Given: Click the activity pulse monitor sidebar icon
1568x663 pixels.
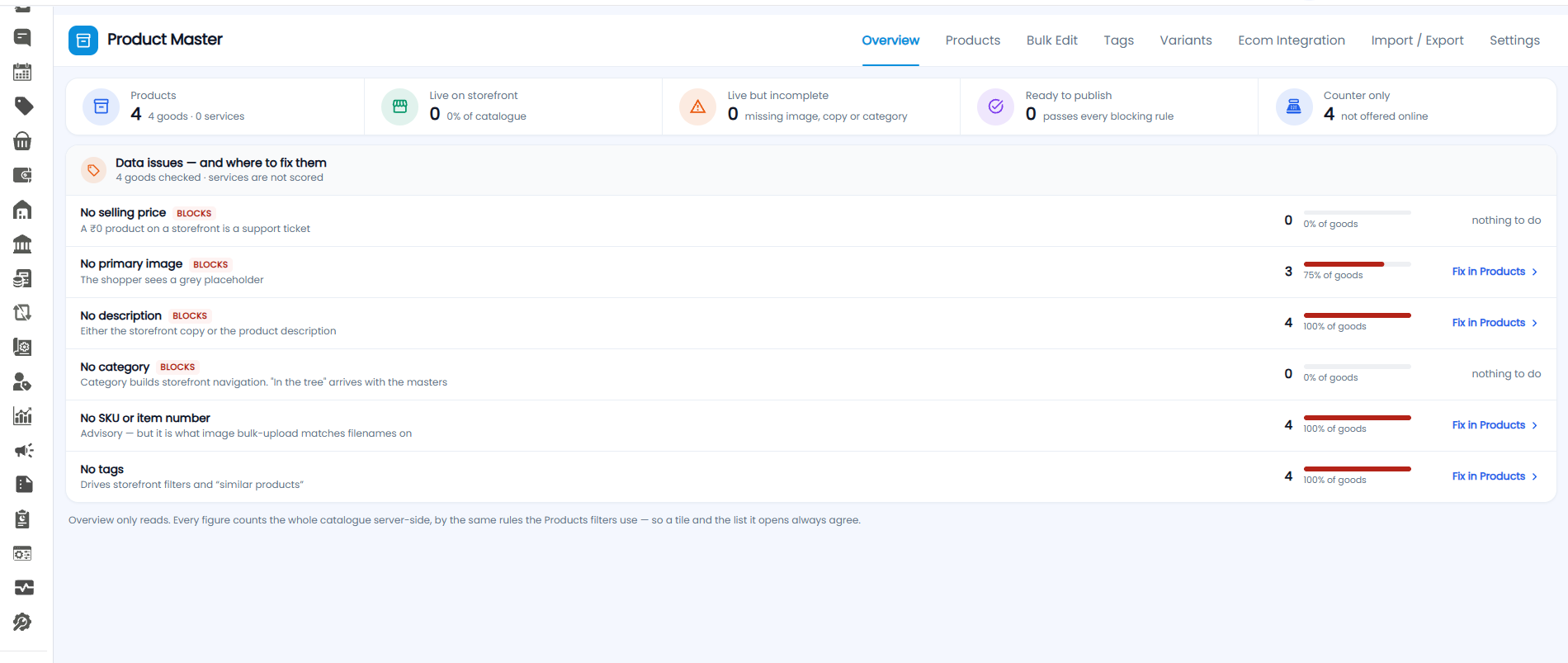Looking at the screenshot, I should 23,587.
